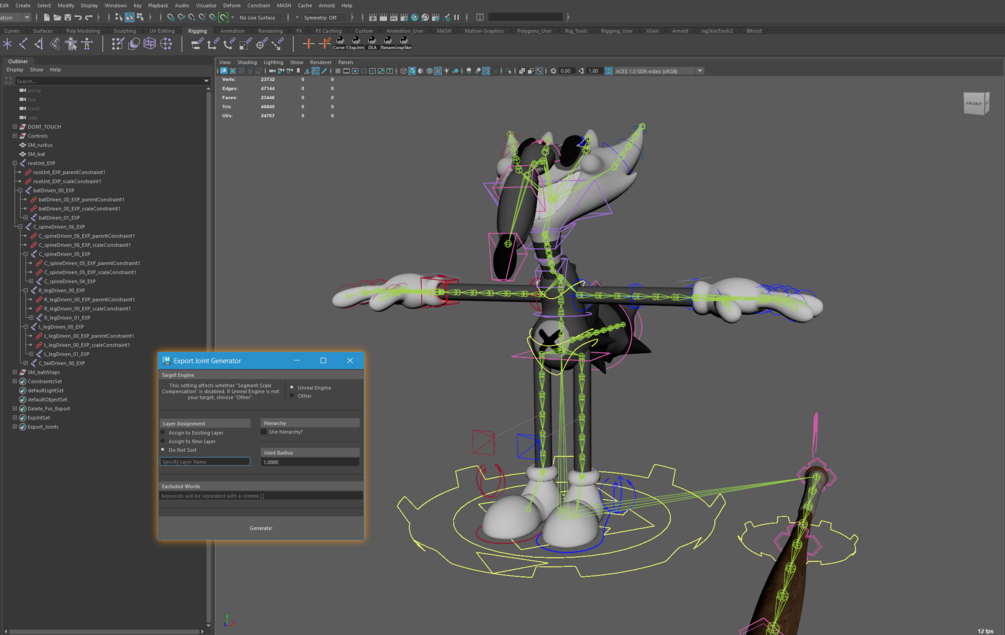Click the viewport Use All Lights bulb icon
Viewport: 1005px width, 635px height.
click(446, 70)
